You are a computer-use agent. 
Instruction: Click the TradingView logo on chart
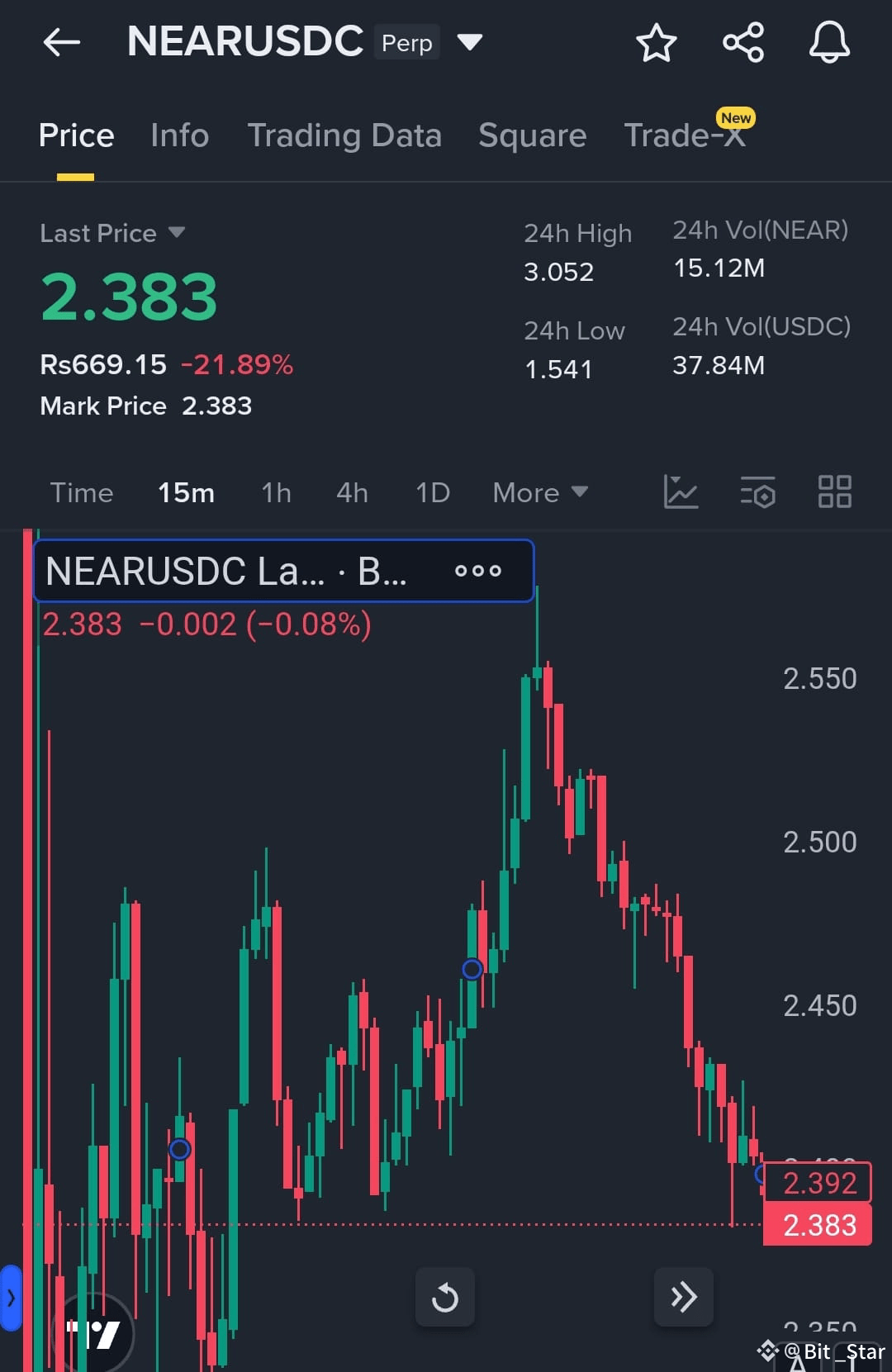pos(93,1333)
